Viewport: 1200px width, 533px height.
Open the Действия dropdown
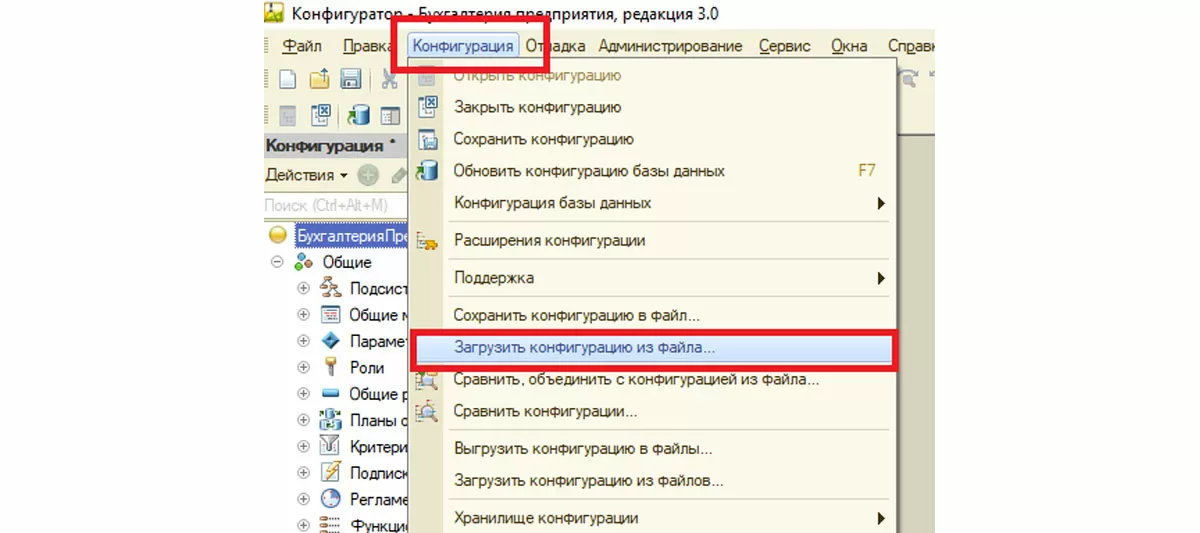pos(306,175)
